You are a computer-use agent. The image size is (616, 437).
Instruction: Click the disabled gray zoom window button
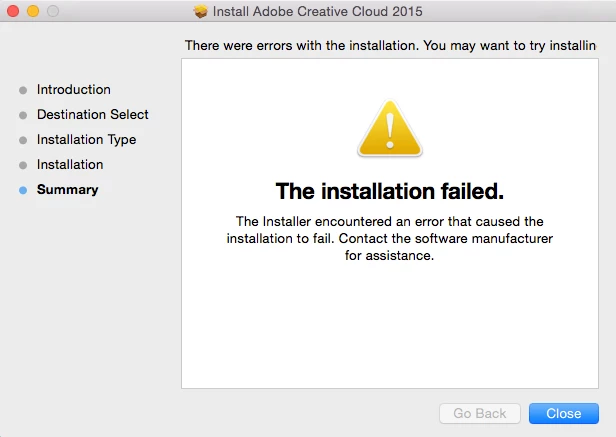pos(53,11)
